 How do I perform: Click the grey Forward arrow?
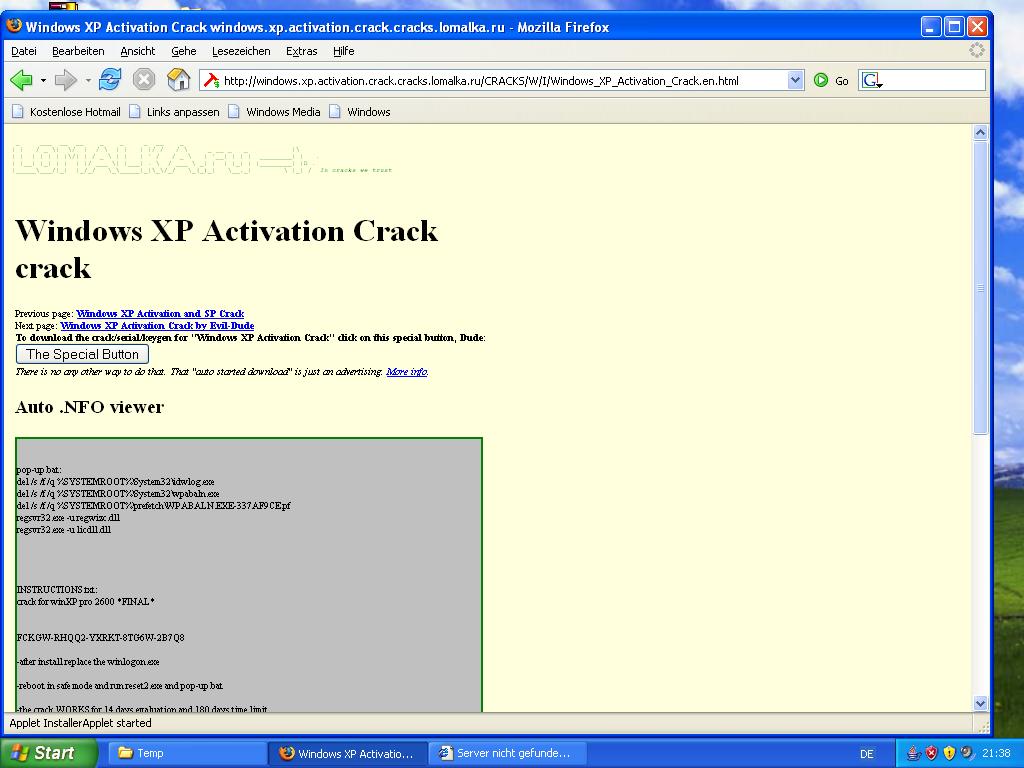(65, 80)
